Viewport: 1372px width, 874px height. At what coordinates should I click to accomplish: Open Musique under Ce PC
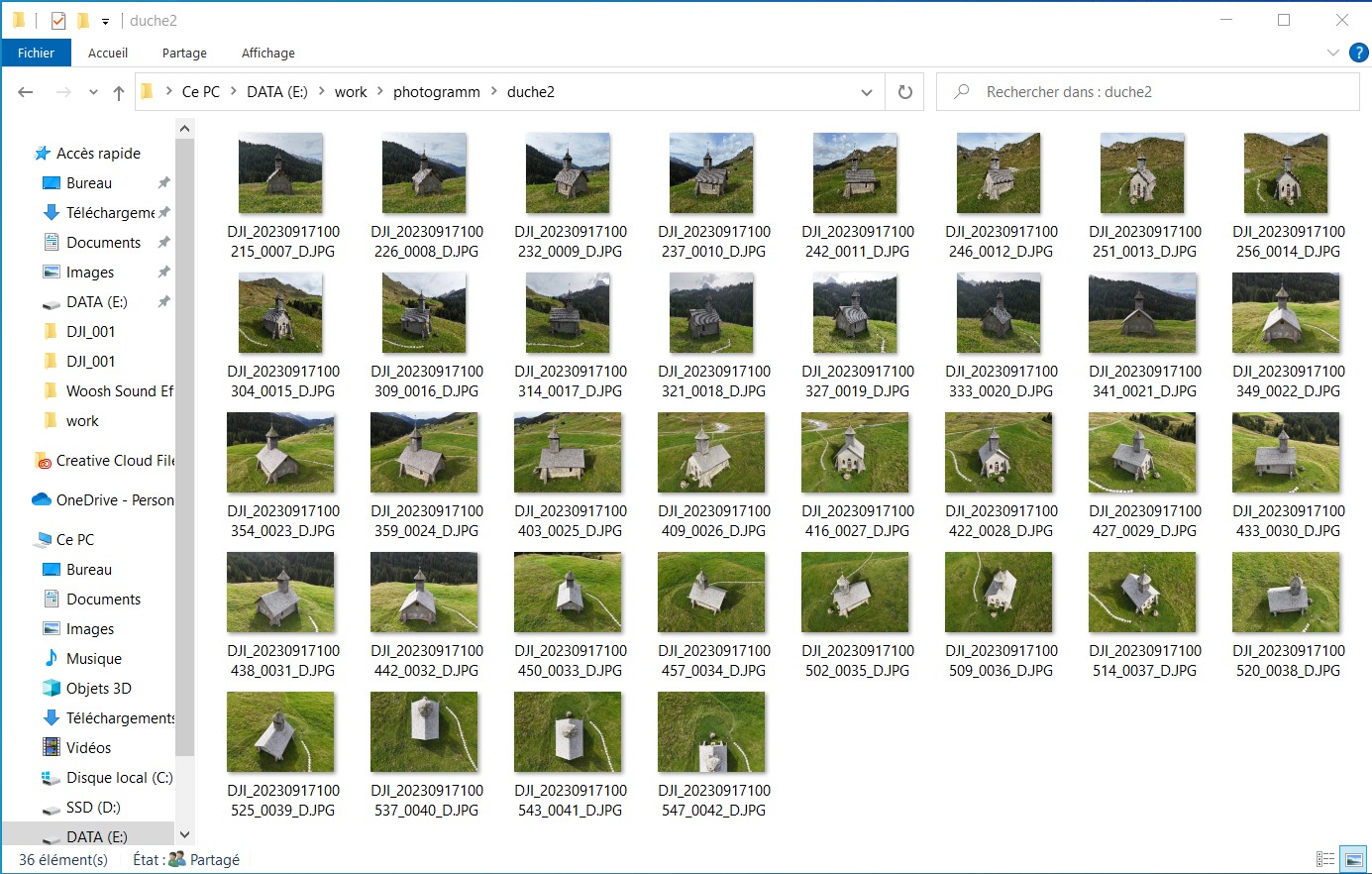pyautogui.click(x=94, y=659)
